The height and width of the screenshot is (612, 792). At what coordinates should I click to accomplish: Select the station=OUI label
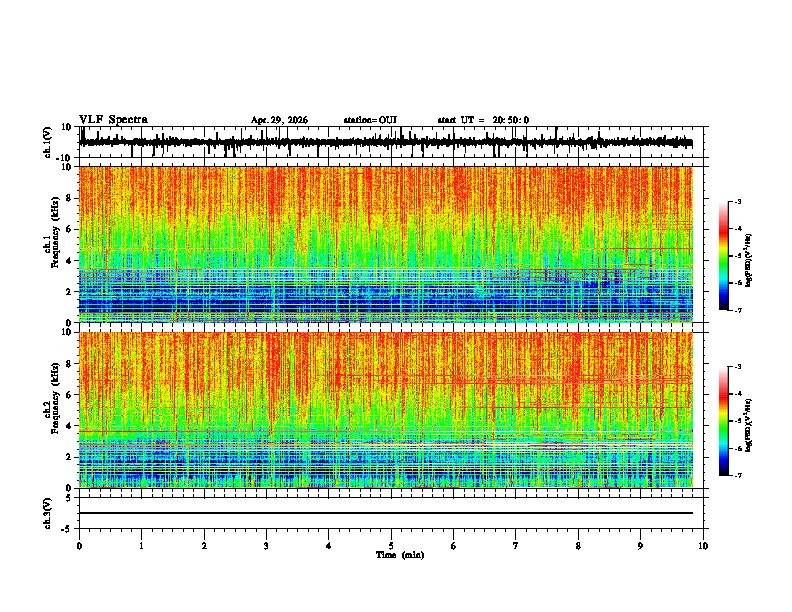(x=370, y=120)
